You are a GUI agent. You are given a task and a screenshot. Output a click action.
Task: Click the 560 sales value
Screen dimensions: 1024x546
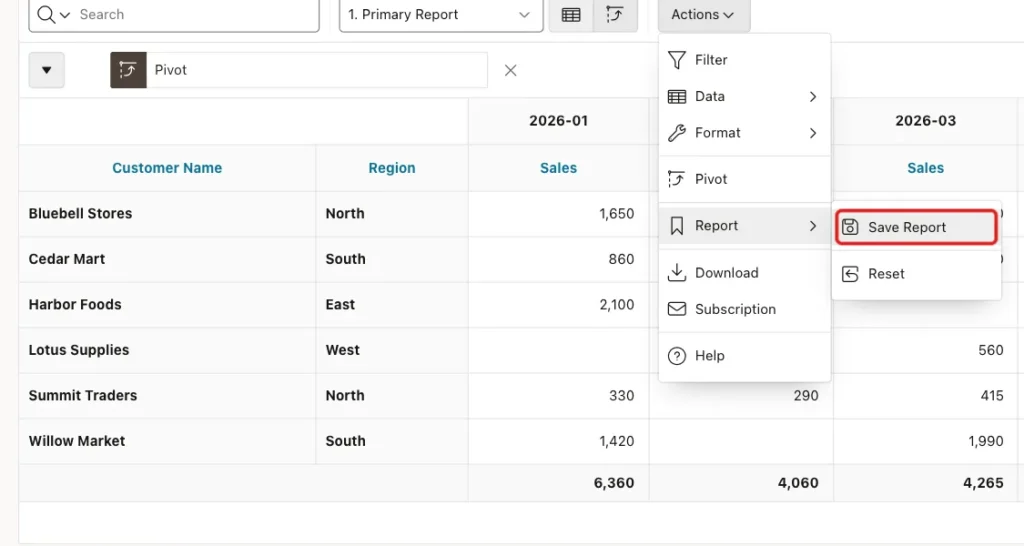click(x=991, y=350)
